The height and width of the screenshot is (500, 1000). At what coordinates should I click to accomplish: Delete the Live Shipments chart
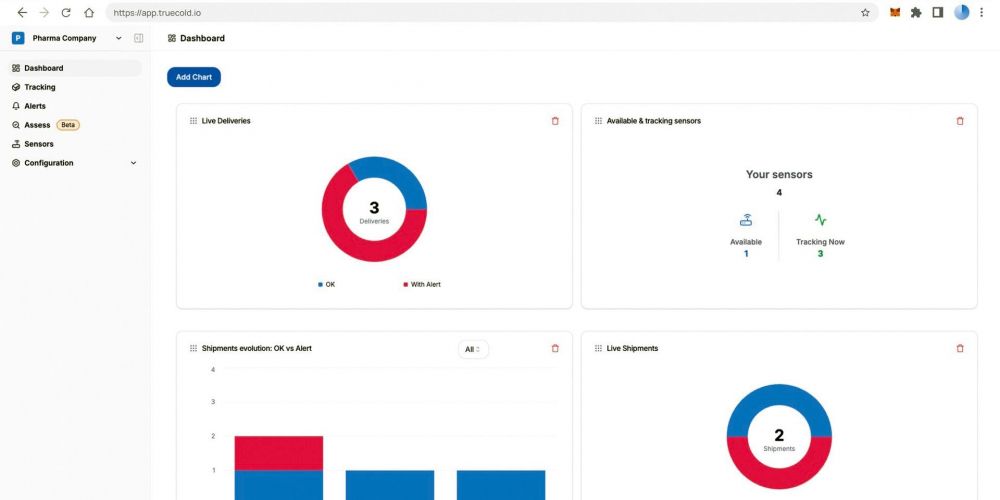(960, 348)
